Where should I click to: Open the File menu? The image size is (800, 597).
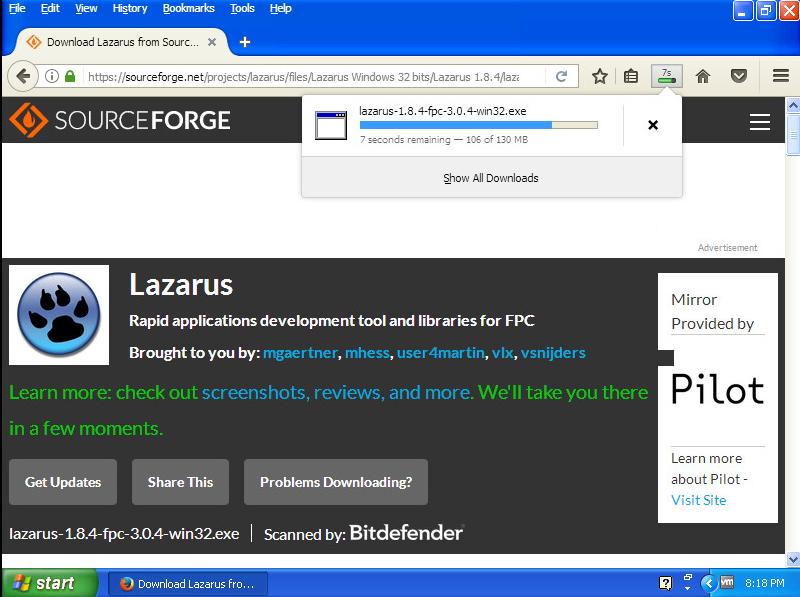[17, 8]
